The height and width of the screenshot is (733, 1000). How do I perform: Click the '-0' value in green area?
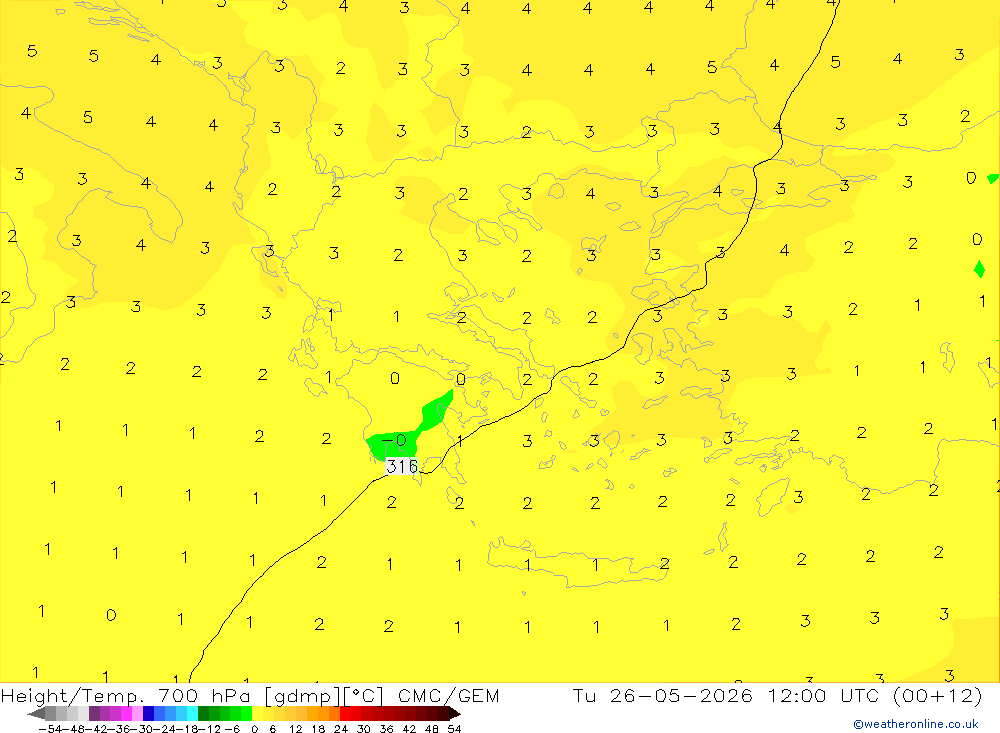[x=394, y=440]
